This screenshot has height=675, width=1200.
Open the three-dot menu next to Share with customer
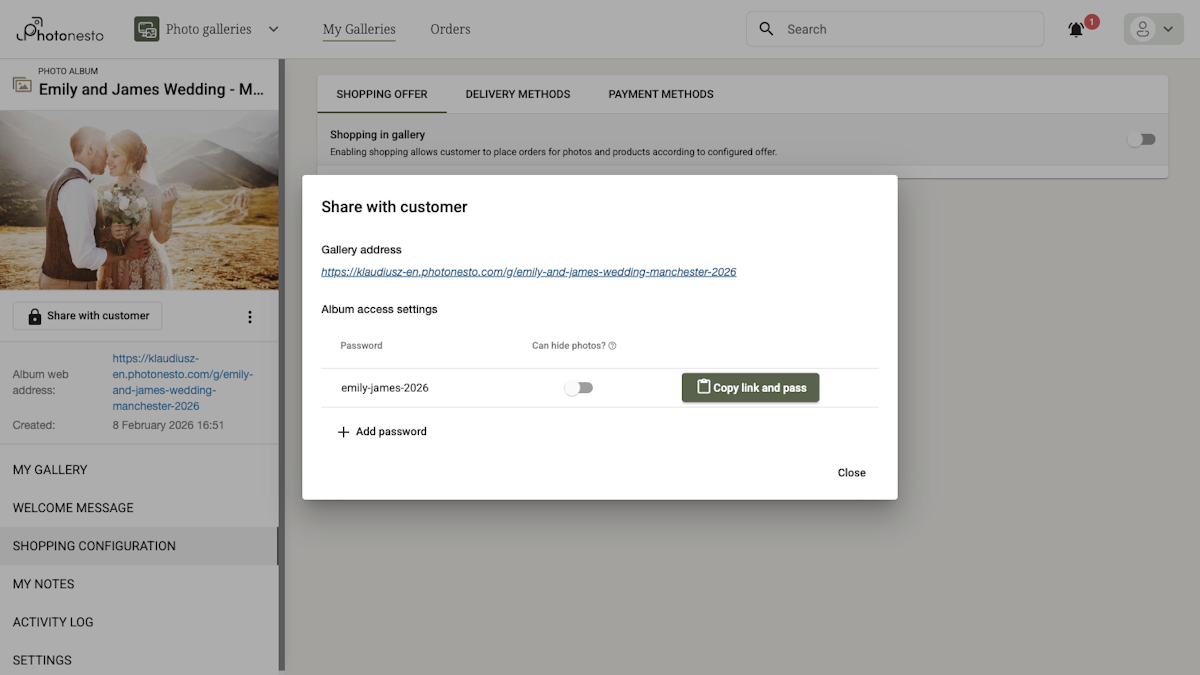(250, 316)
